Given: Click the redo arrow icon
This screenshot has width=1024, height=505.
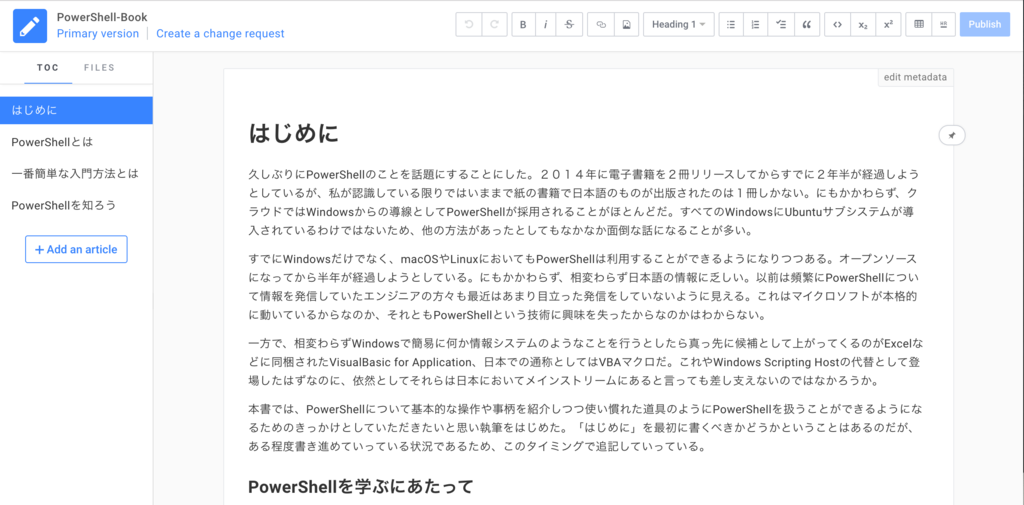Looking at the screenshot, I should click(x=494, y=25).
